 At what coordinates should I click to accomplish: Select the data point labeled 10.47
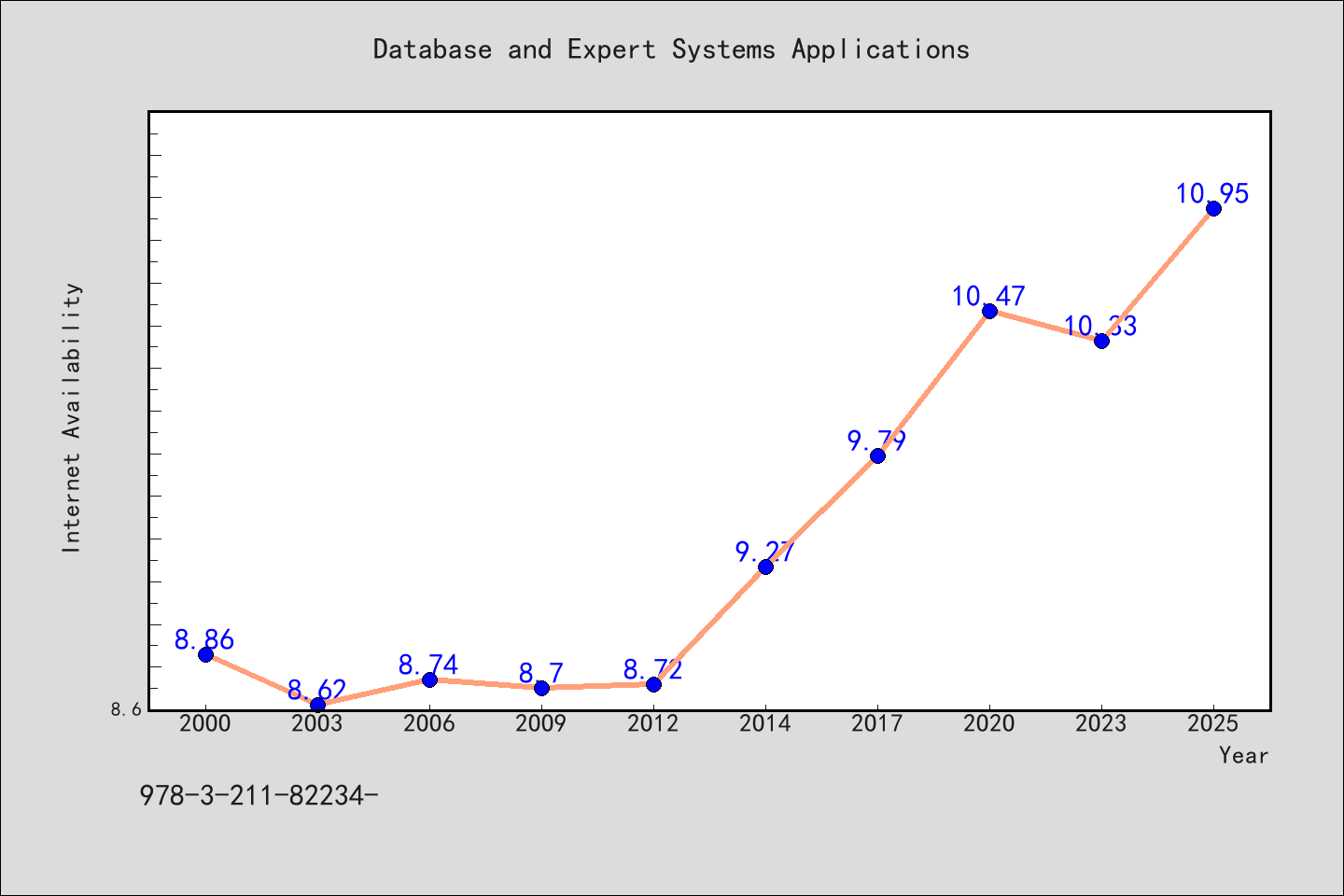[989, 311]
